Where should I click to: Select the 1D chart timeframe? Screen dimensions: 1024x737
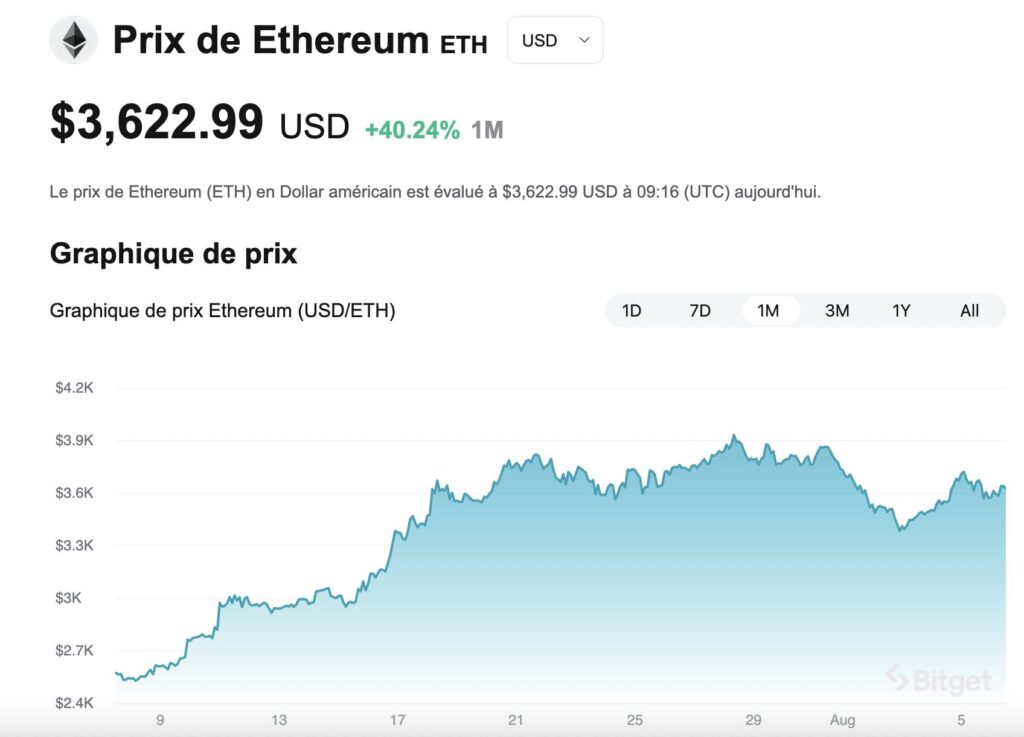coord(632,311)
